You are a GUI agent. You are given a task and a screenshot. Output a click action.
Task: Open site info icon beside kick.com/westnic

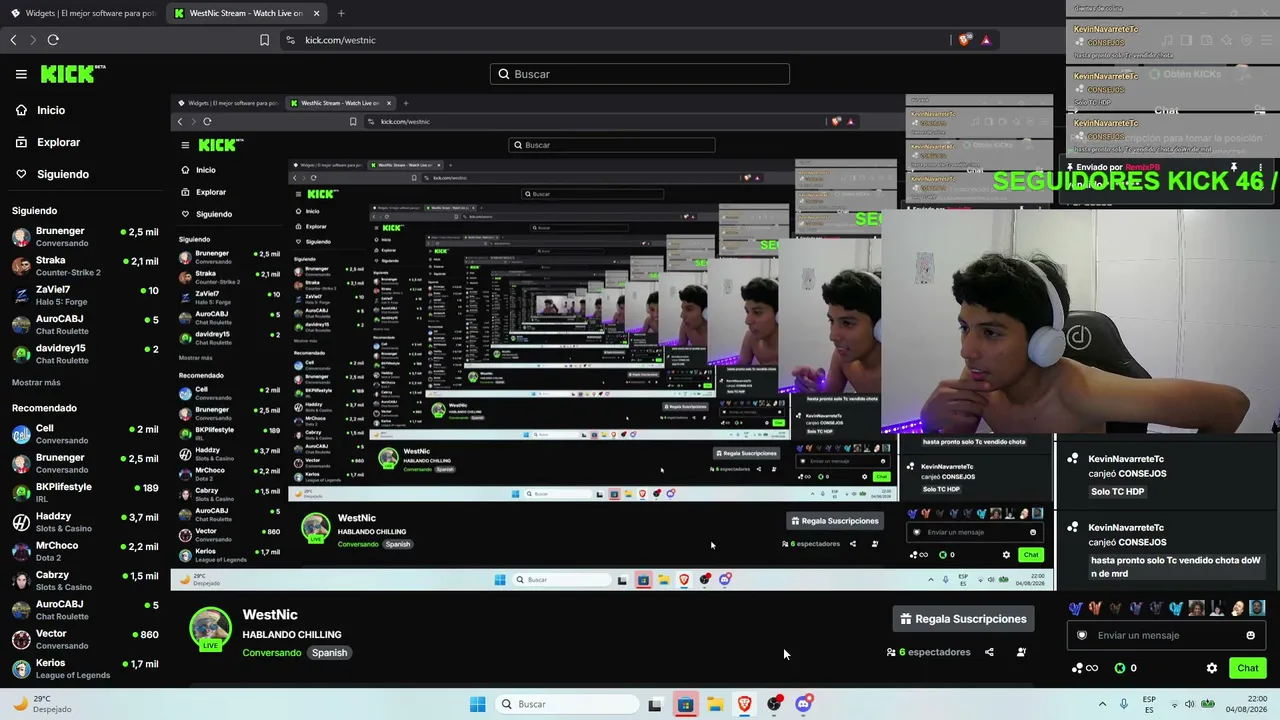(x=290, y=40)
